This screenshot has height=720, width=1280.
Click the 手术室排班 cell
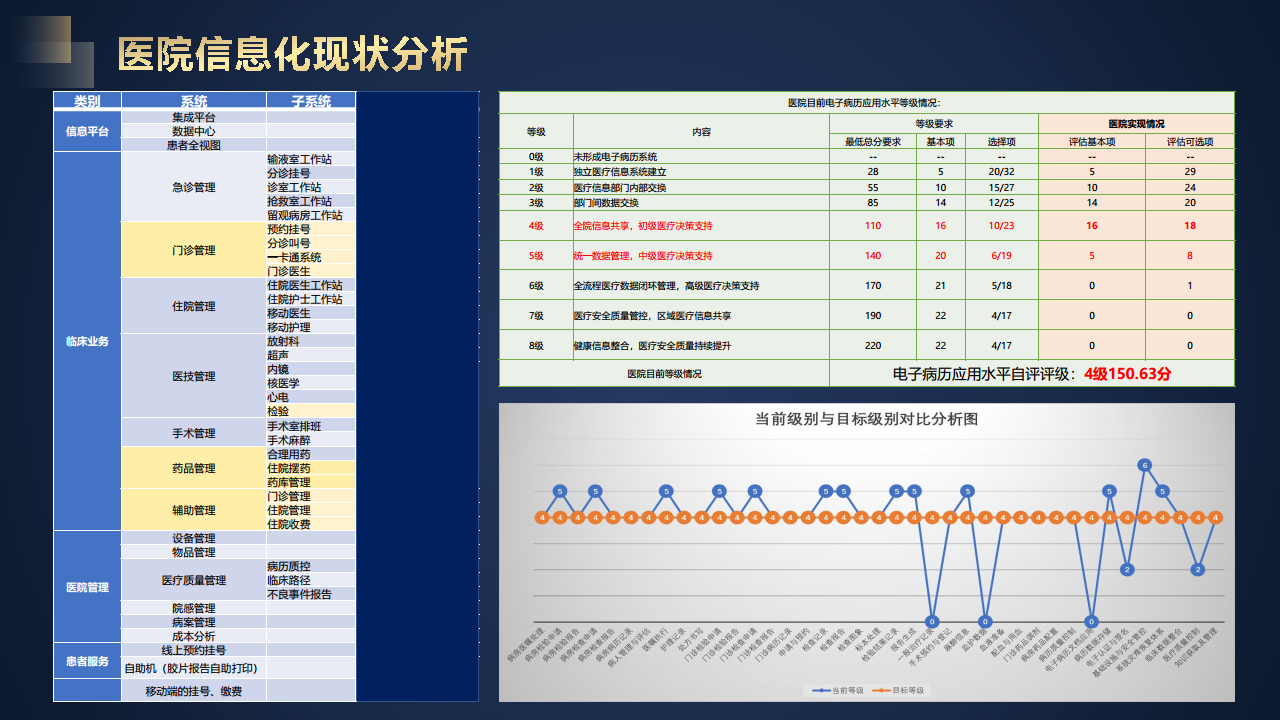311,426
